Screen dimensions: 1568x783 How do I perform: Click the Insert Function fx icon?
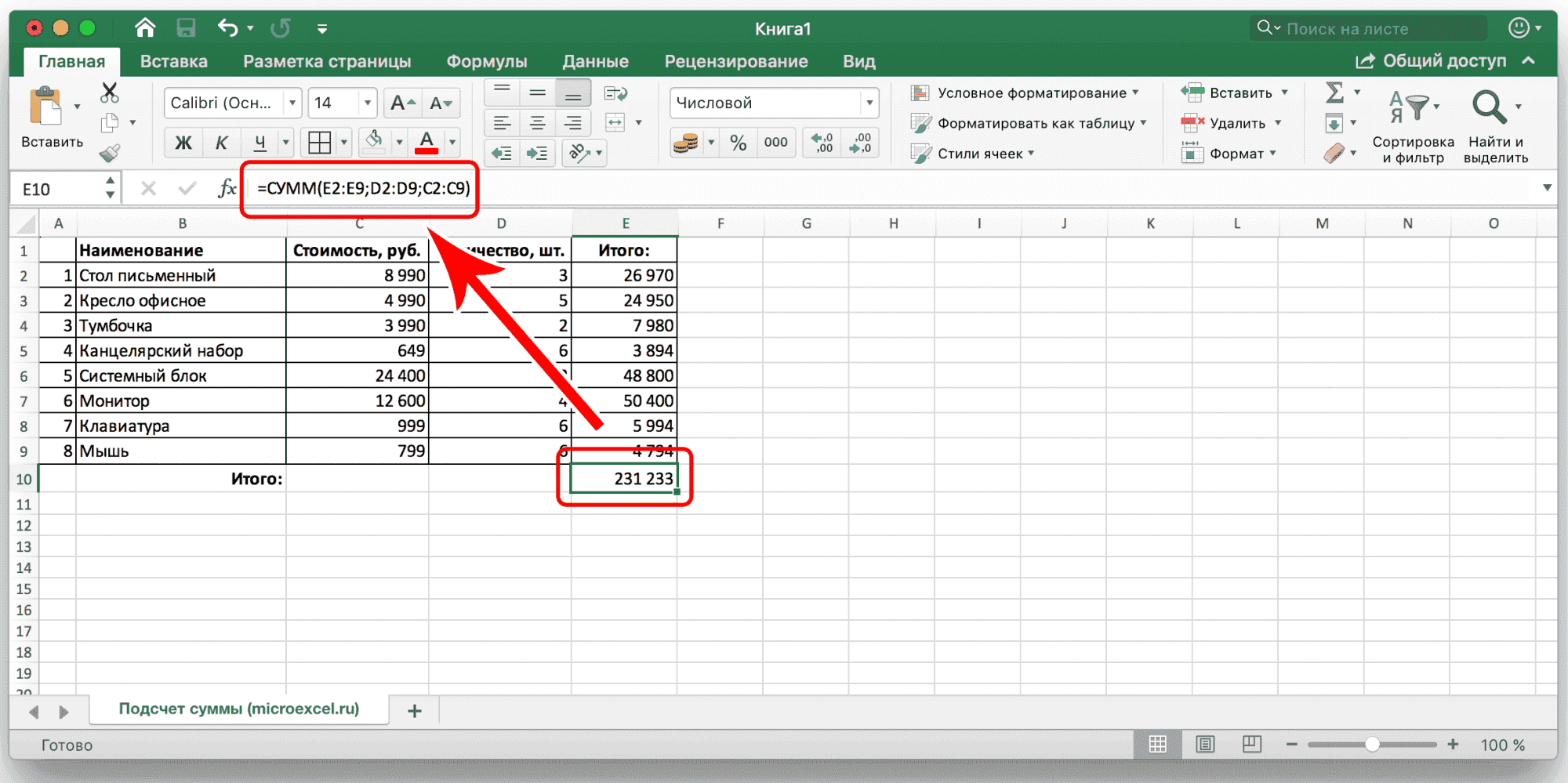pos(227,189)
